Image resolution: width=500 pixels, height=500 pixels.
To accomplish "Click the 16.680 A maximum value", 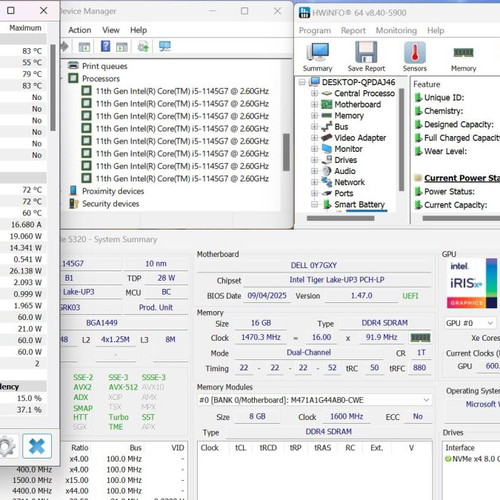I will (26, 225).
